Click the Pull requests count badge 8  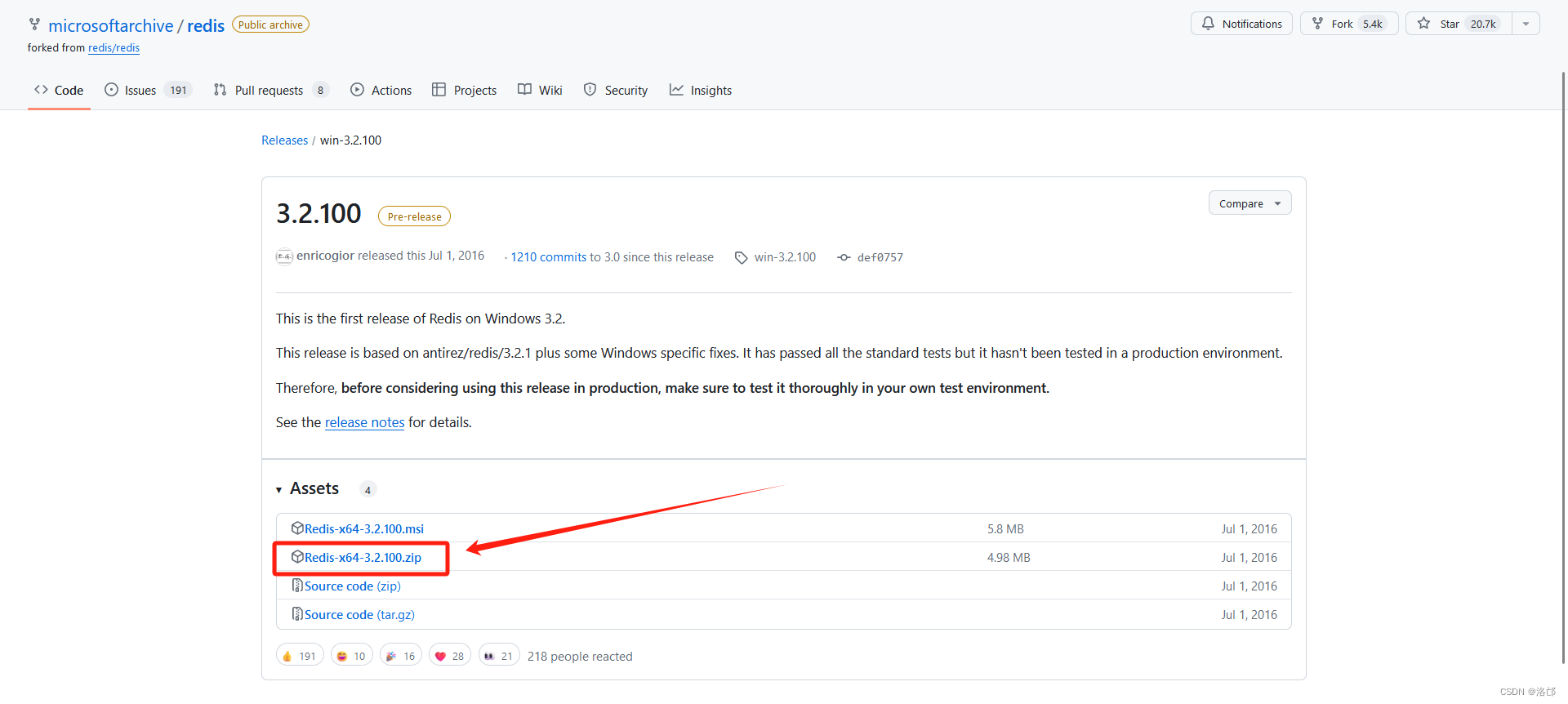(x=320, y=90)
